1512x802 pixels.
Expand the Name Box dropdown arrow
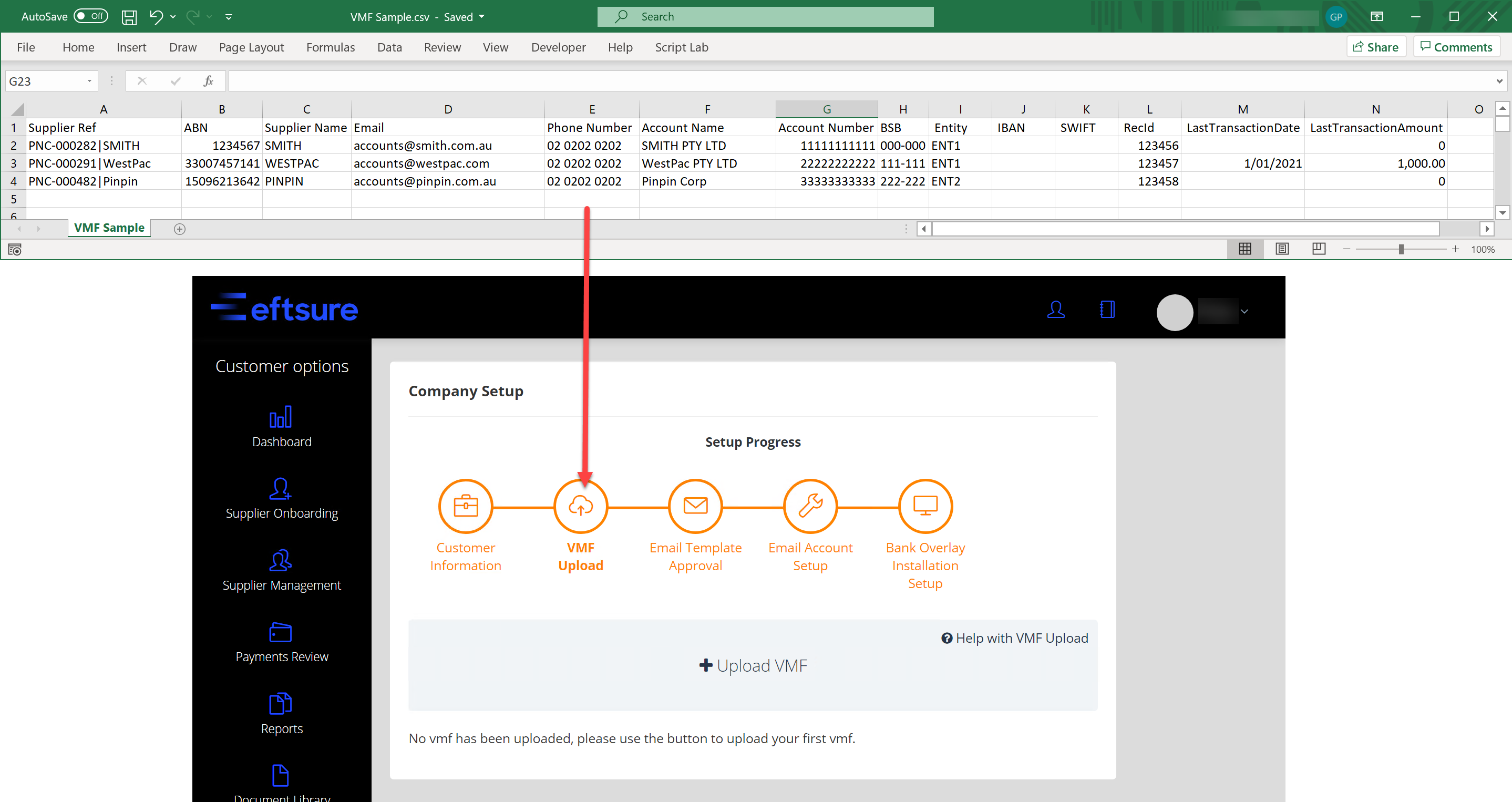[89, 81]
